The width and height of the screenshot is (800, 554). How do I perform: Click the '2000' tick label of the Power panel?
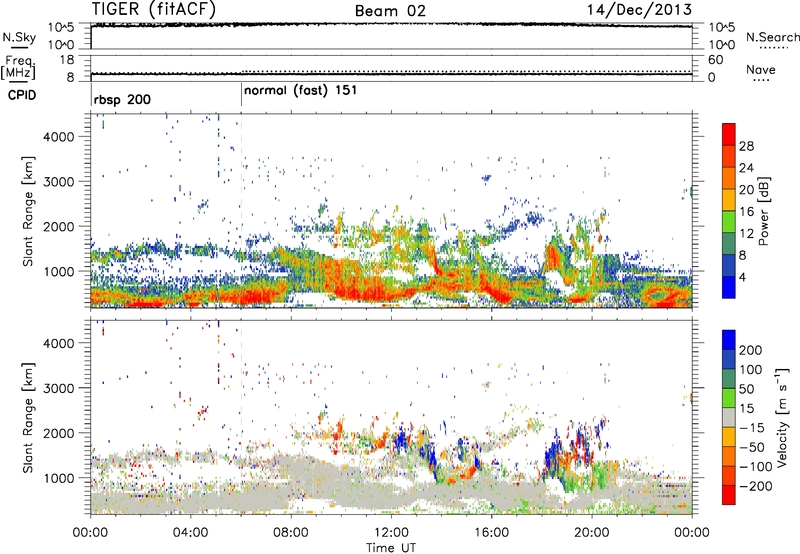[59, 226]
